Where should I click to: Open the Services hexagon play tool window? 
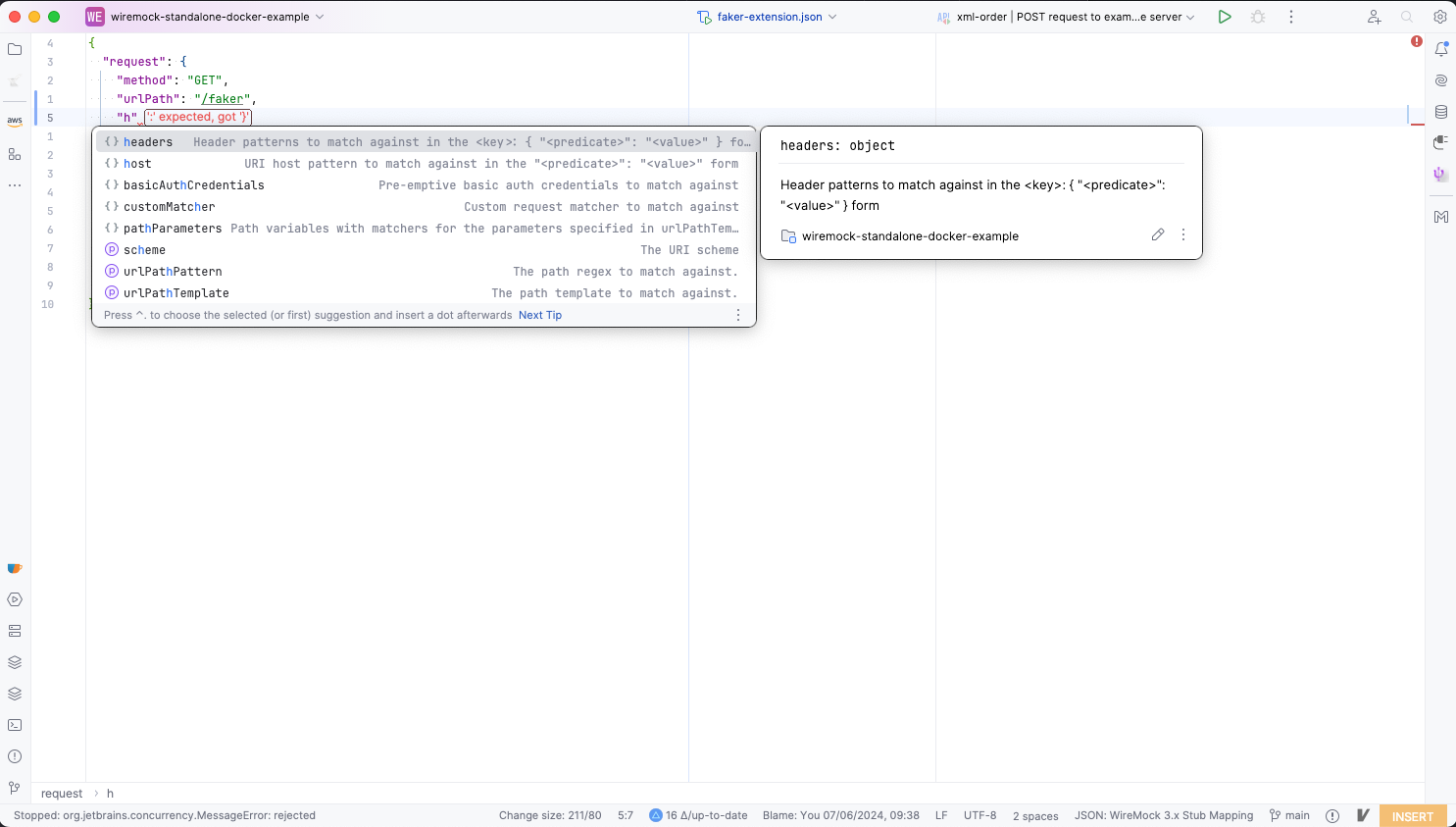coord(15,599)
